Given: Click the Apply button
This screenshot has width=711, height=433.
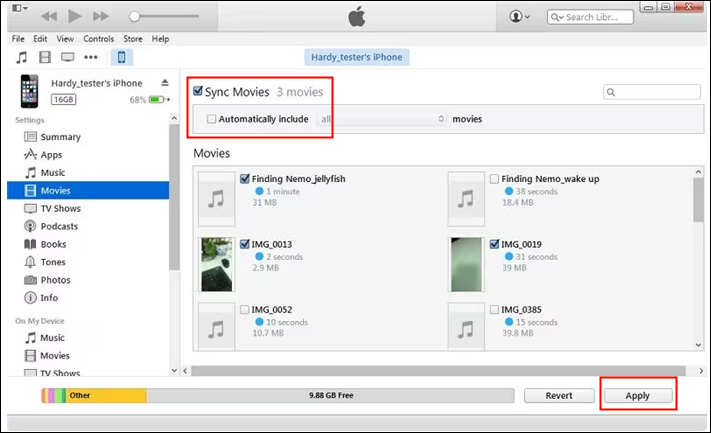Looking at the screenshot, I should click(638, 395).
